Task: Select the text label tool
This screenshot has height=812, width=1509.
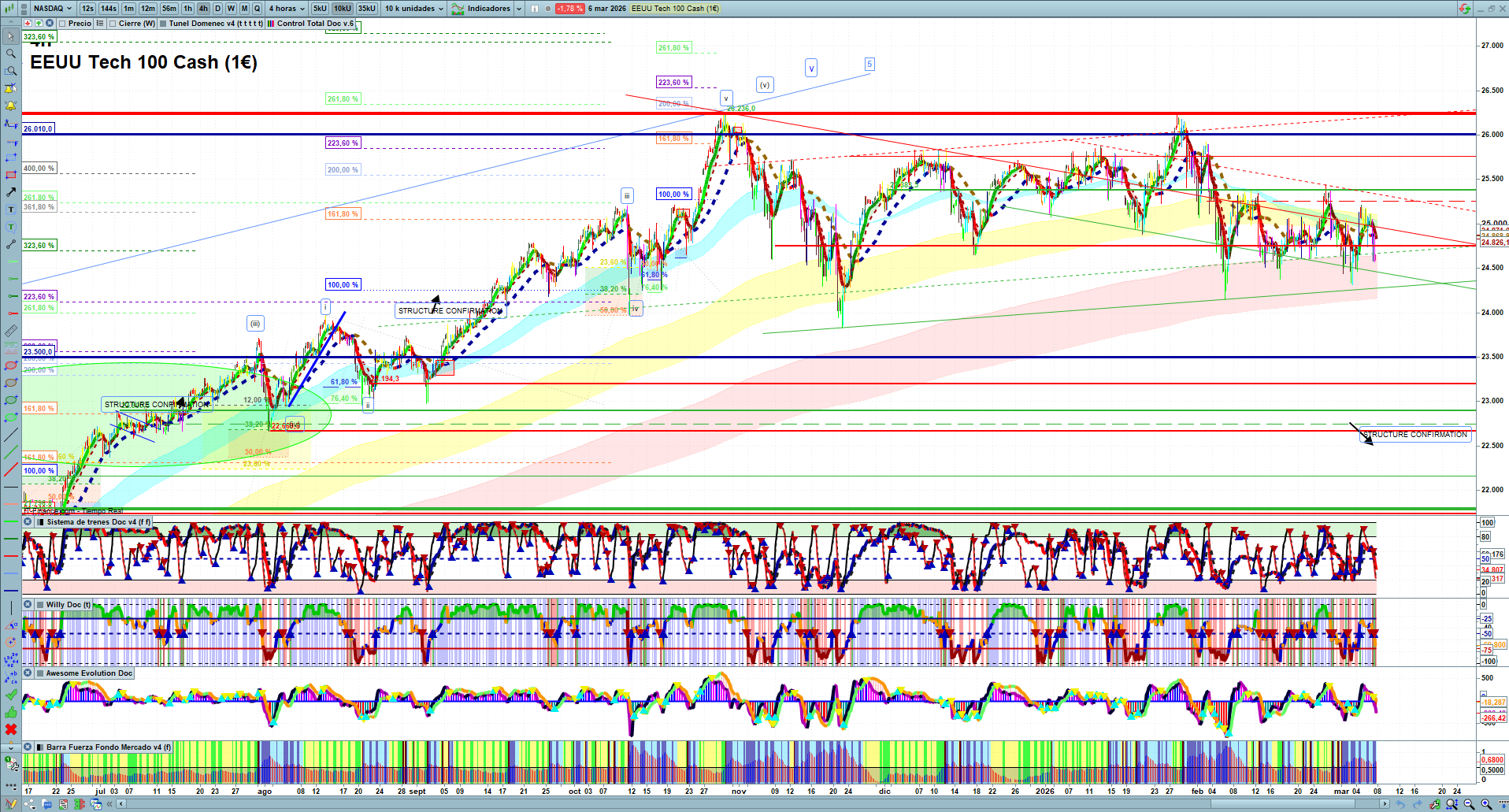Action: 11,209
